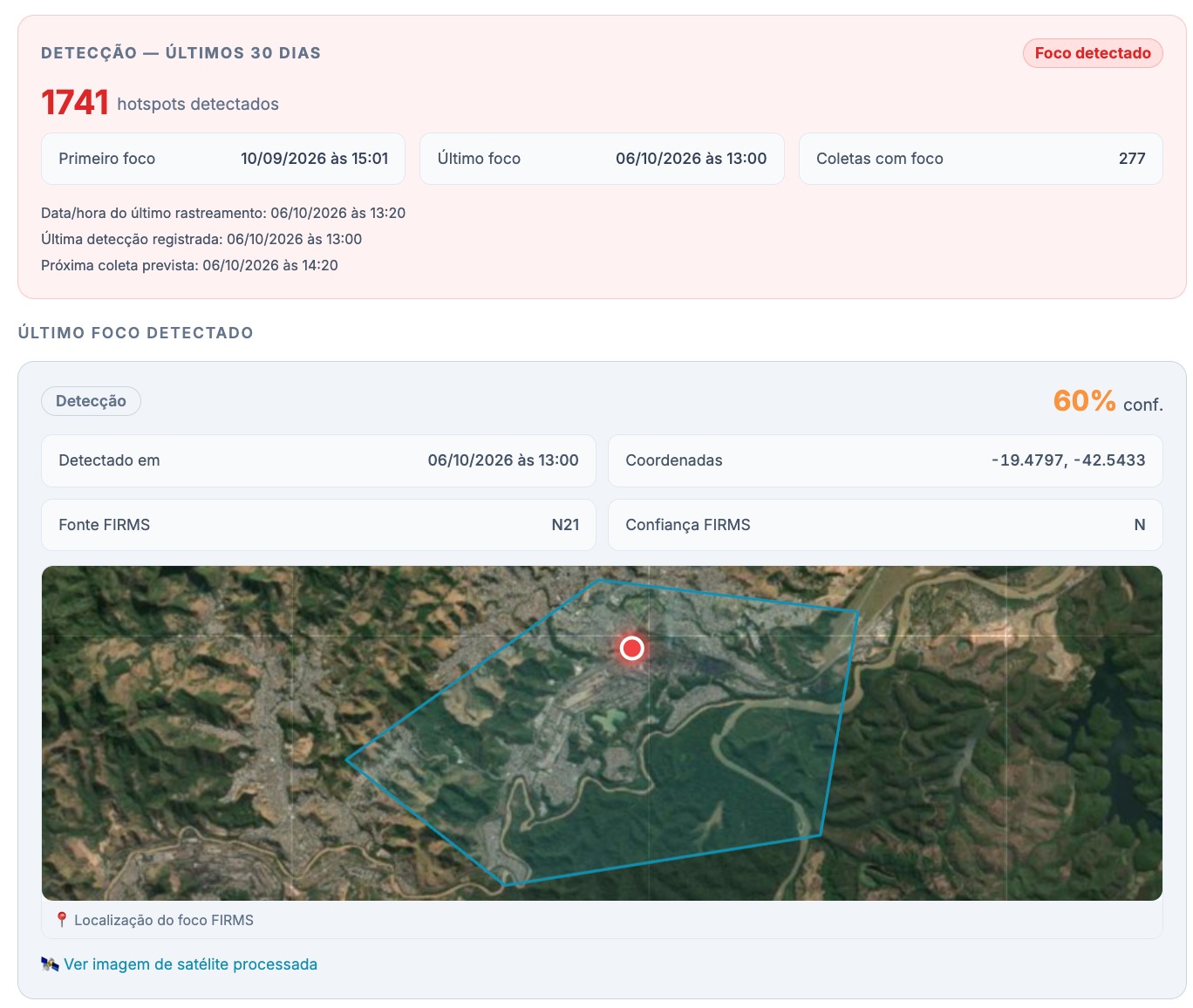
Task: Click the 'Localização do foco FIRMS' caption
Action: (x=164, y=920)
